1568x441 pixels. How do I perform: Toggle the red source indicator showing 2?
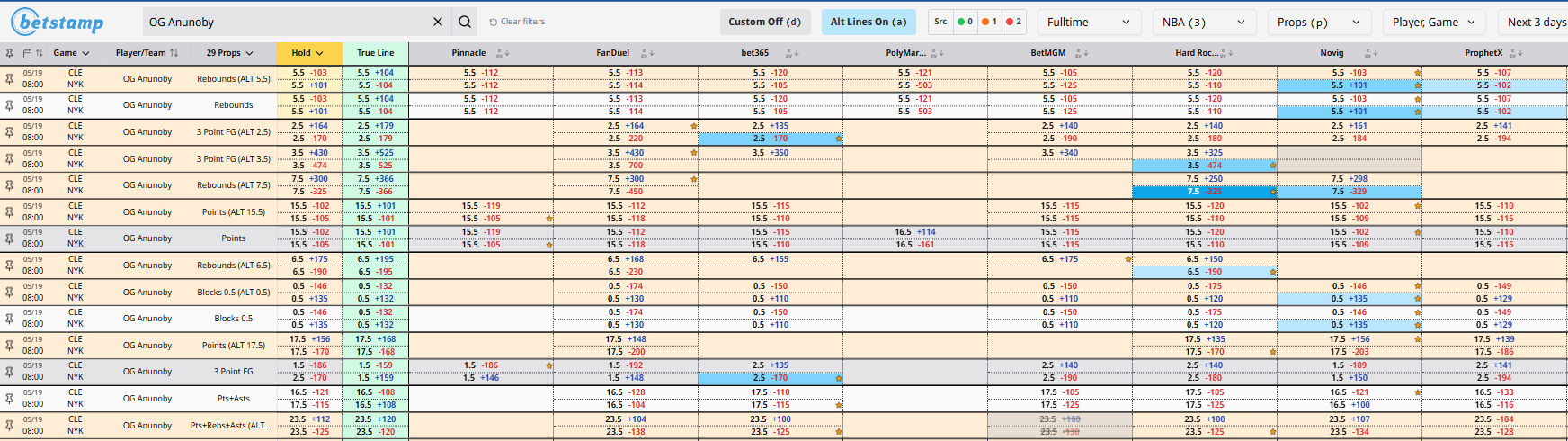pyautogui.click(x=1013, y=22)
